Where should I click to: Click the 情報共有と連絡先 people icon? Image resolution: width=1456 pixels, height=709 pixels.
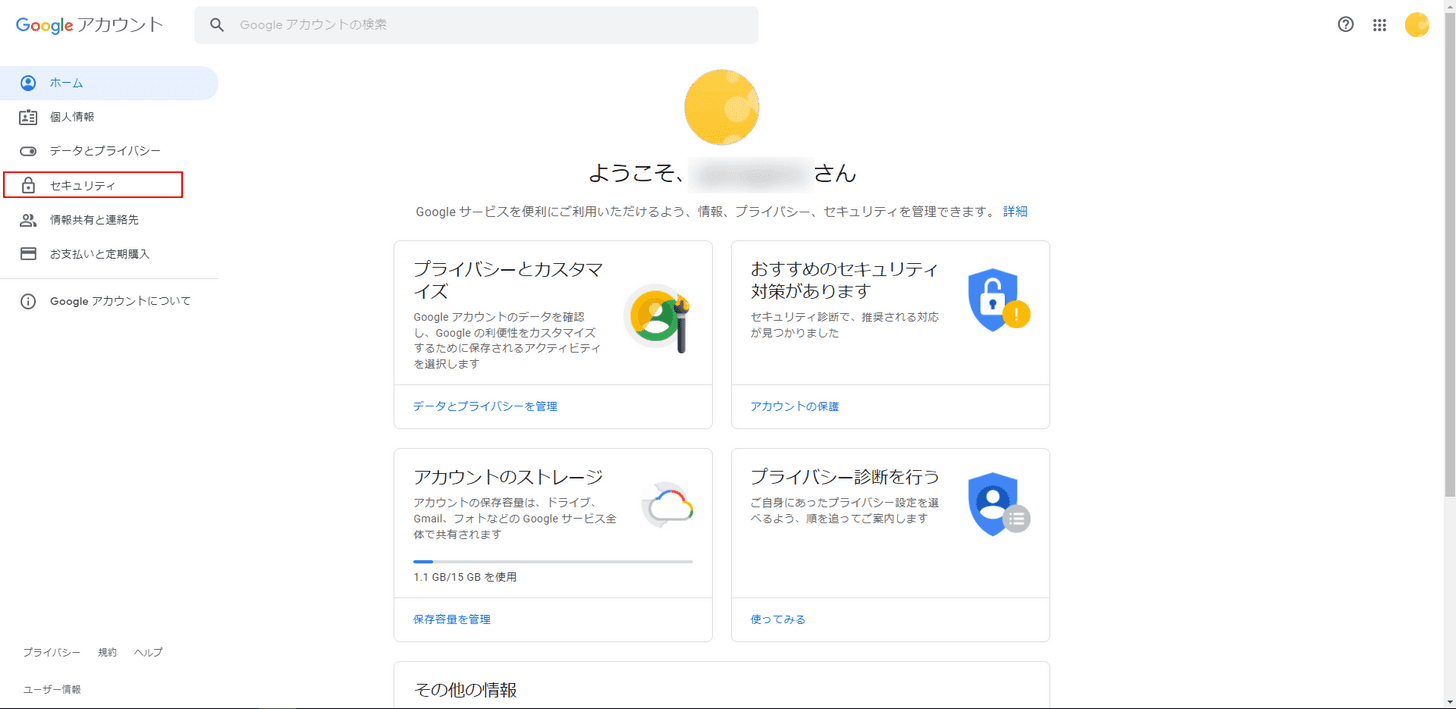tap(28, 220)
